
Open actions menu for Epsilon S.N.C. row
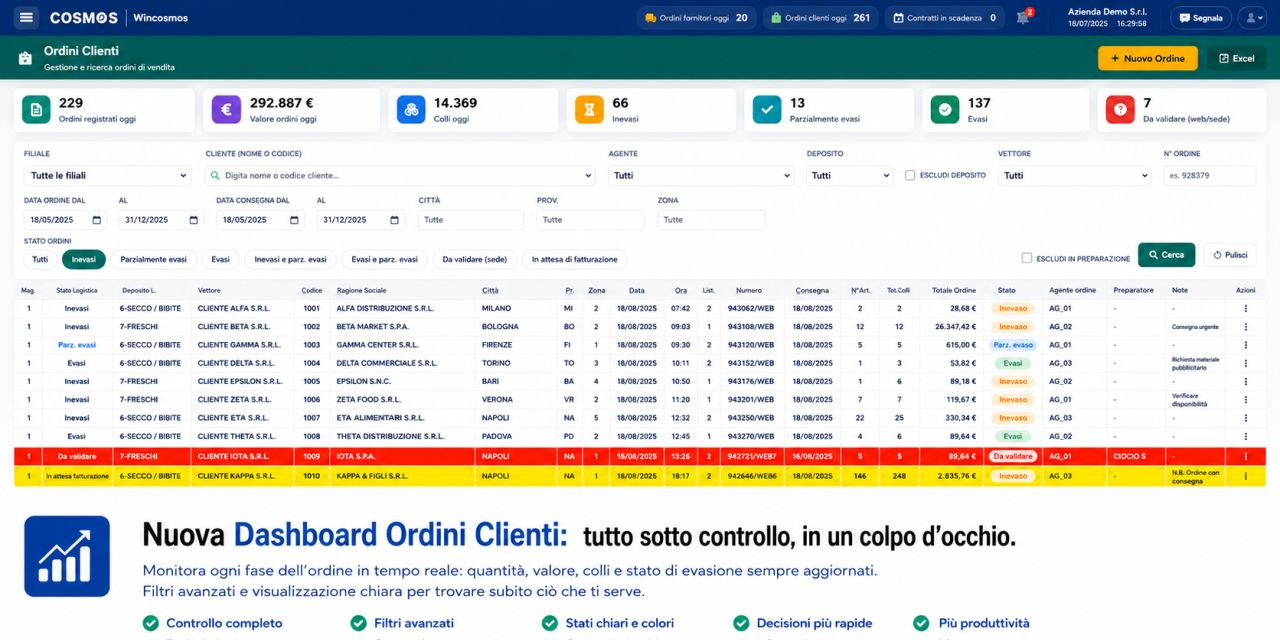(x=1245, y=381)
